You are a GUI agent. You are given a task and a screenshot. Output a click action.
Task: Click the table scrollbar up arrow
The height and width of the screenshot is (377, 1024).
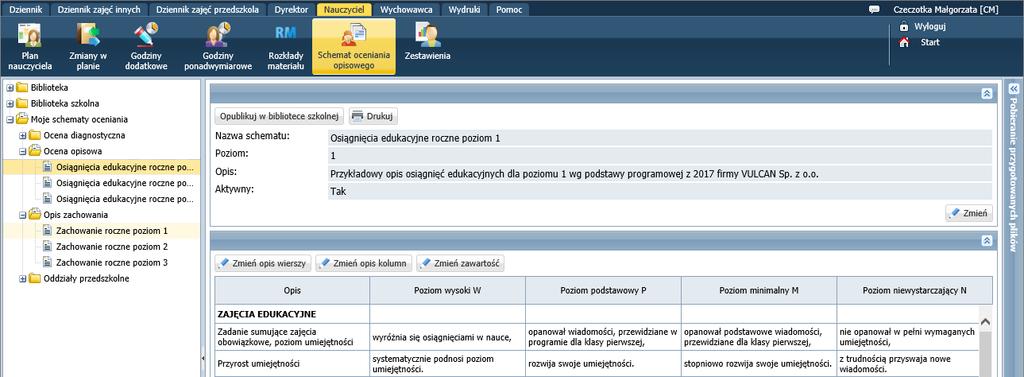point(985,322)
